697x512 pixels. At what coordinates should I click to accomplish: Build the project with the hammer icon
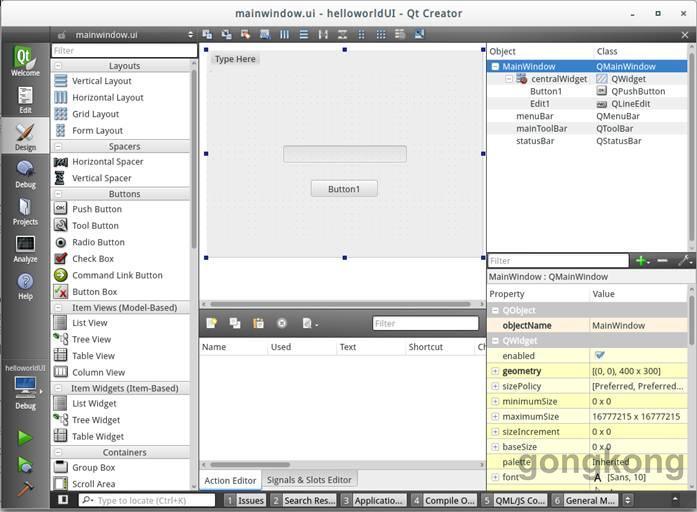click(x=25, y=488)
